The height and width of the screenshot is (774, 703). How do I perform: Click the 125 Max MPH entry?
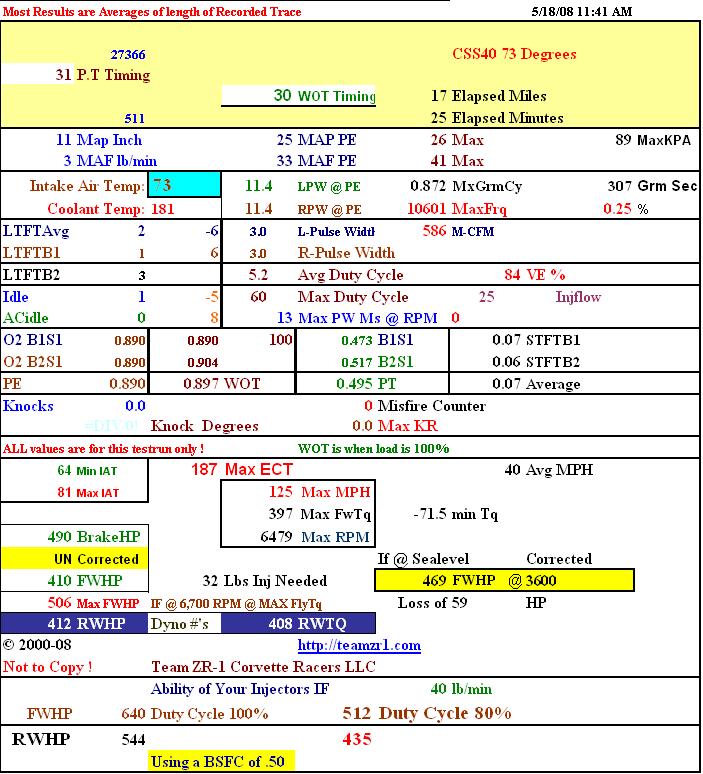297,492
